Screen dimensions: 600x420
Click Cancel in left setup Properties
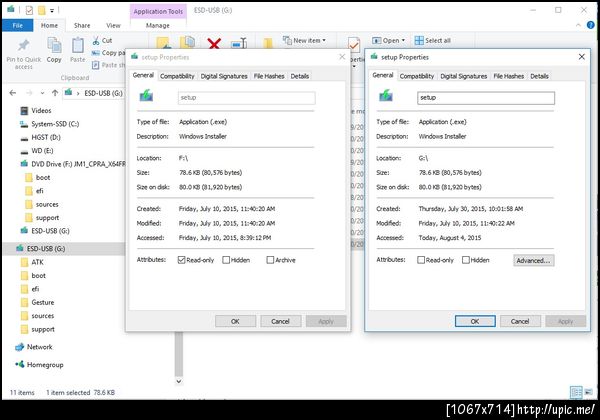click(280, 321)
